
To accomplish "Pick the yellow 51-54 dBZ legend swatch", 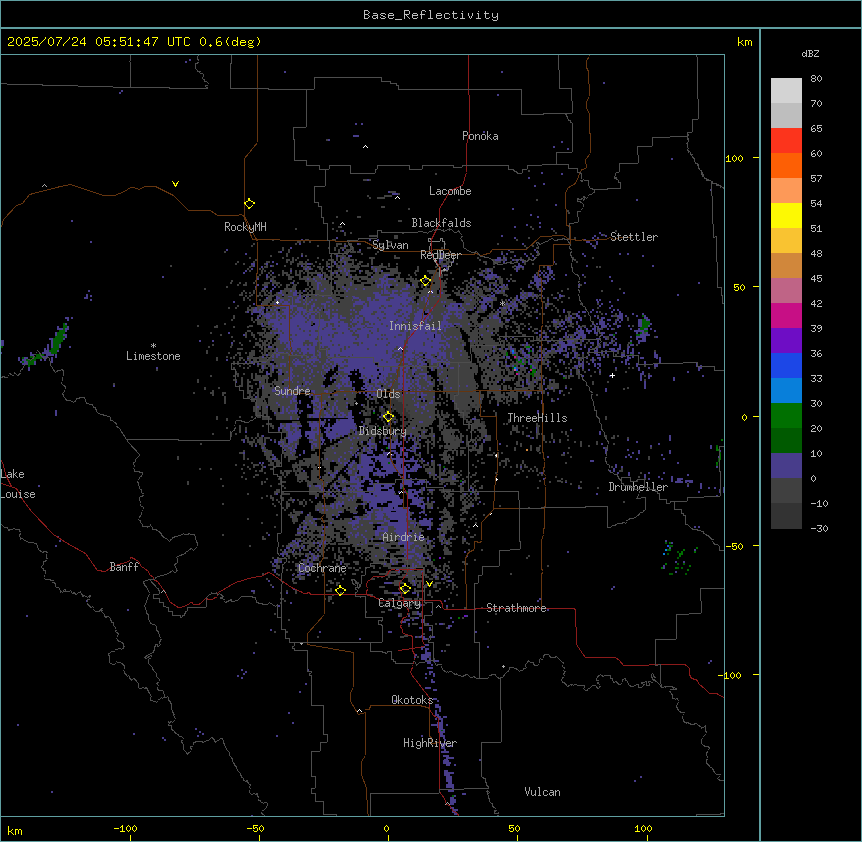I will [786, 215].
